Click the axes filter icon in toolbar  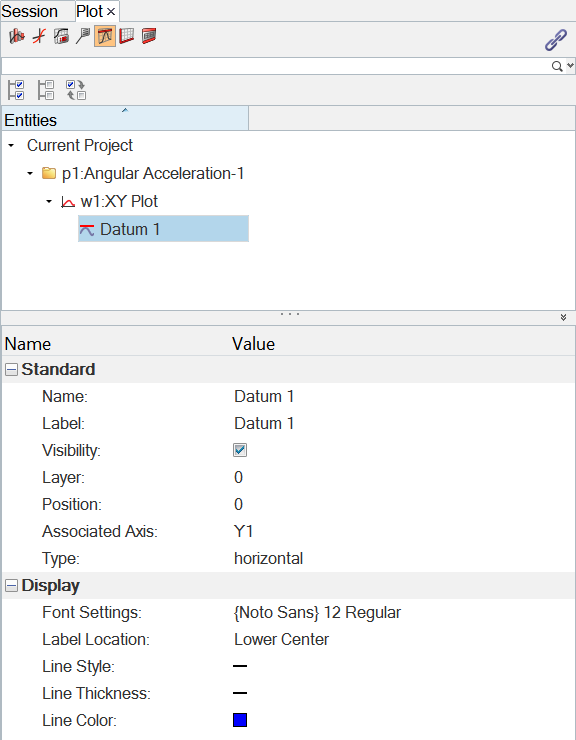[39, 36]
